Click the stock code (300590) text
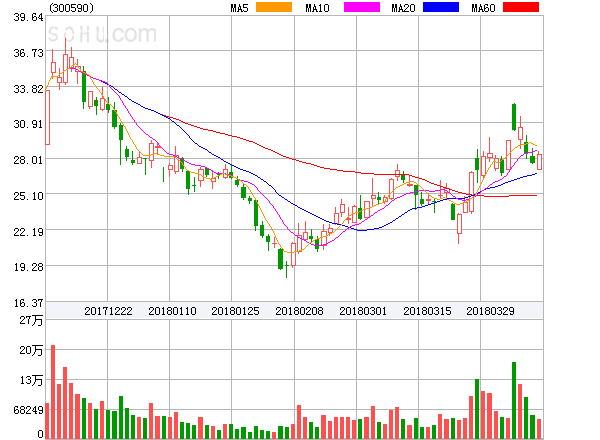The image size is (600, 440). point(71,8)
